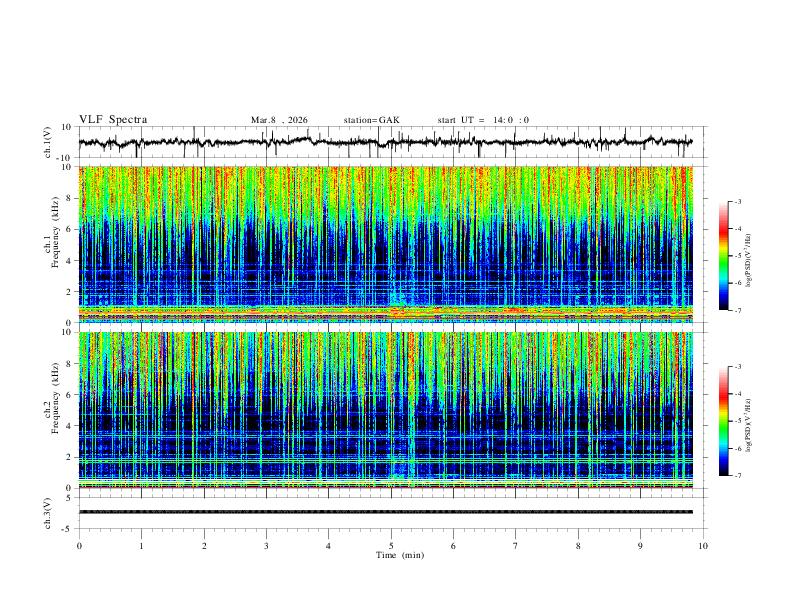This screenshot has width=792, height=612.
Task: Click the ch.1 color bar -5 label
Action: click(x=737, y=256)
